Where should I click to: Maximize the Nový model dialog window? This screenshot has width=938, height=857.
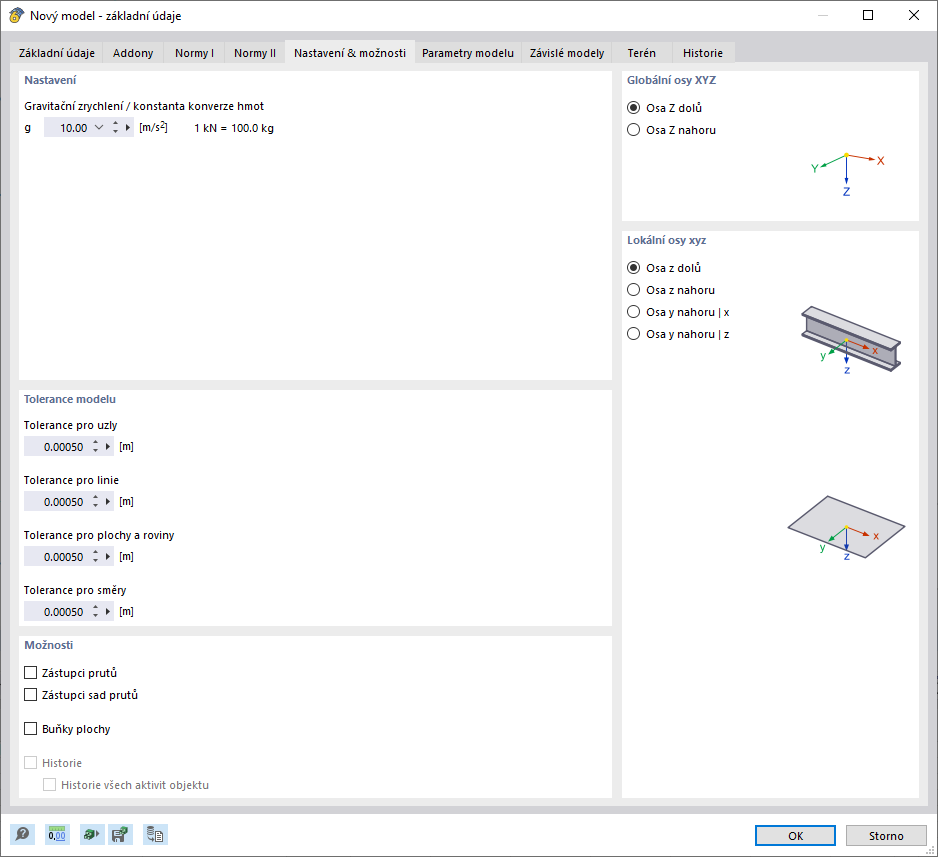868,16
